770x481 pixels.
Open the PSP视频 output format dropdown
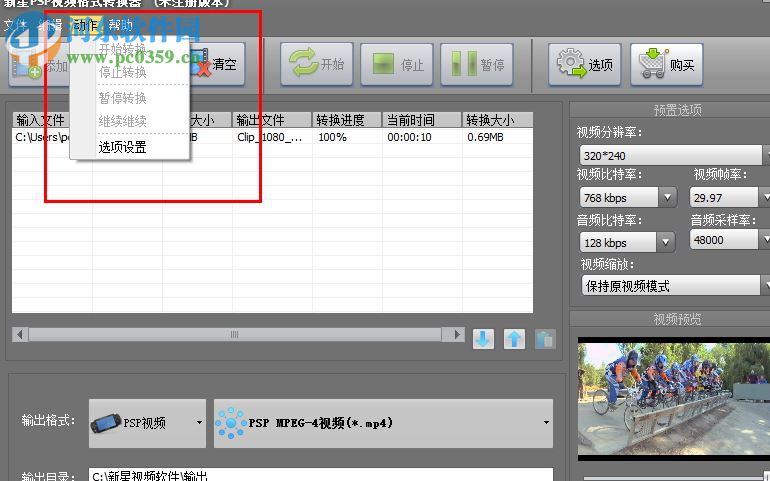(x=147, y=423)
